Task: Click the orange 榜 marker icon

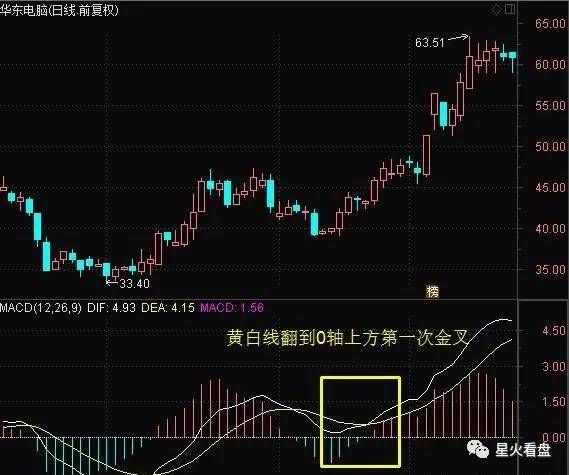Action: point(432,292)
